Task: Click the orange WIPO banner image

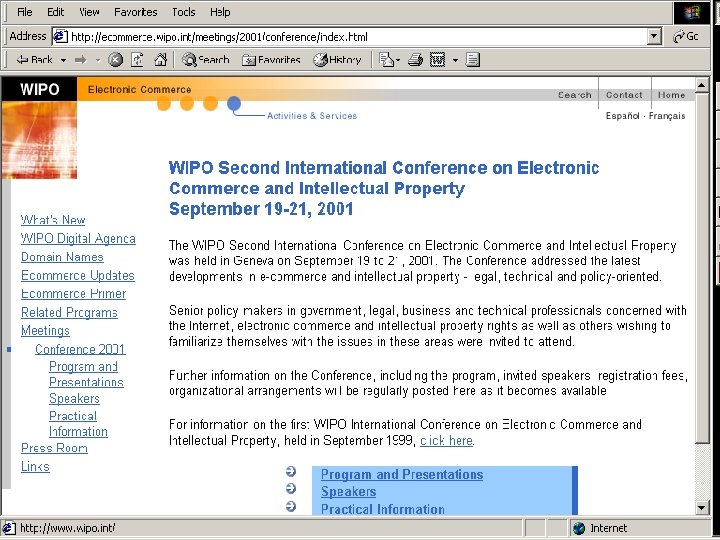Action: coord(39,140)
